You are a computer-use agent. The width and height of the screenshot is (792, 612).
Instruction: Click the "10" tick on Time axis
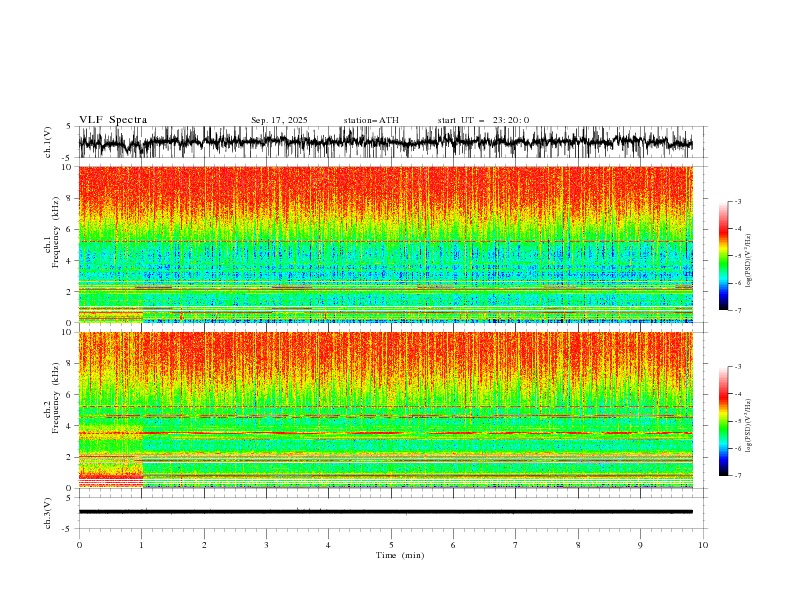[x=703, y=545]
